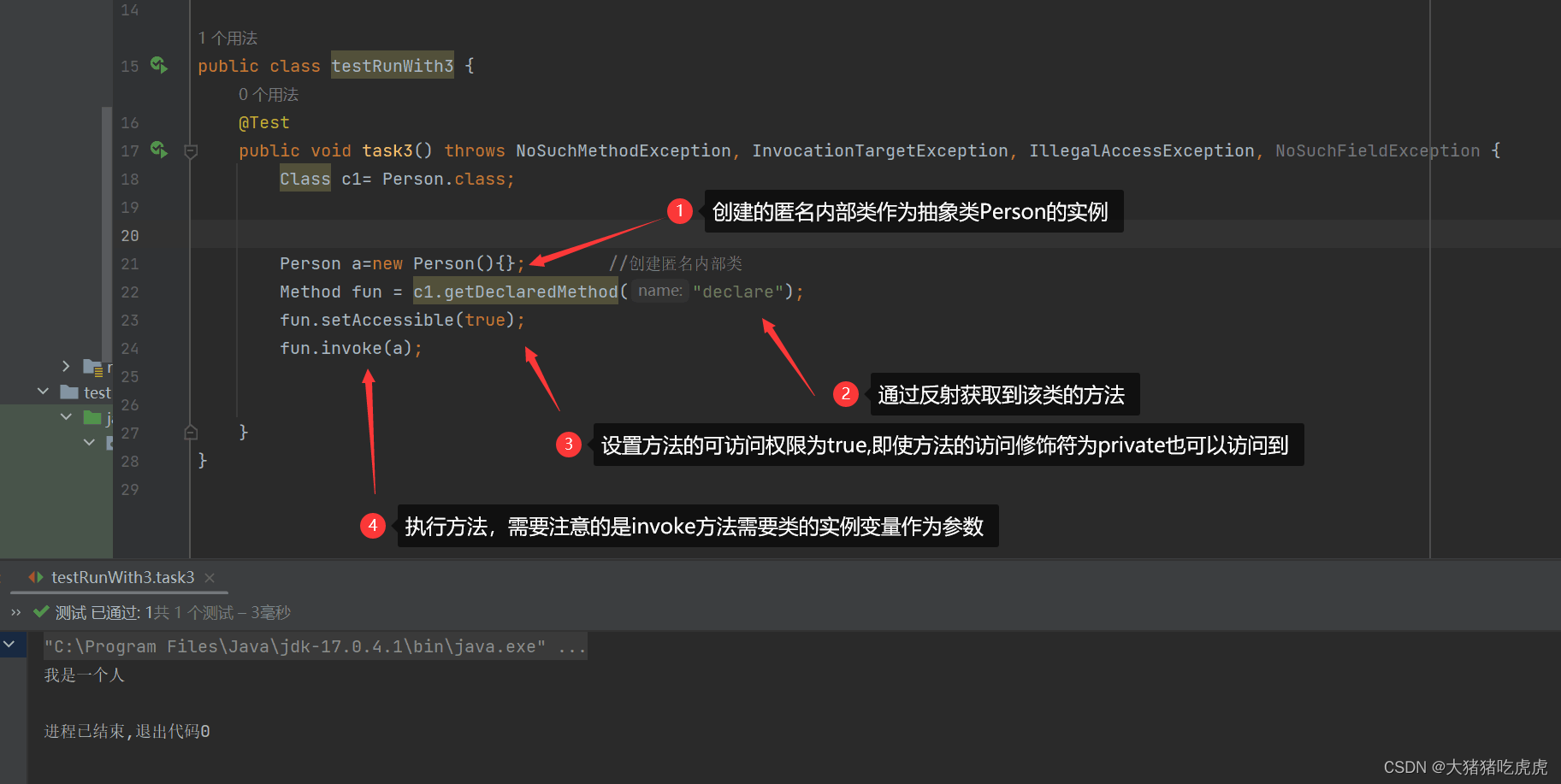Collapse the test result tree chevron
The image size is (1561, 784).
(9, 644)
